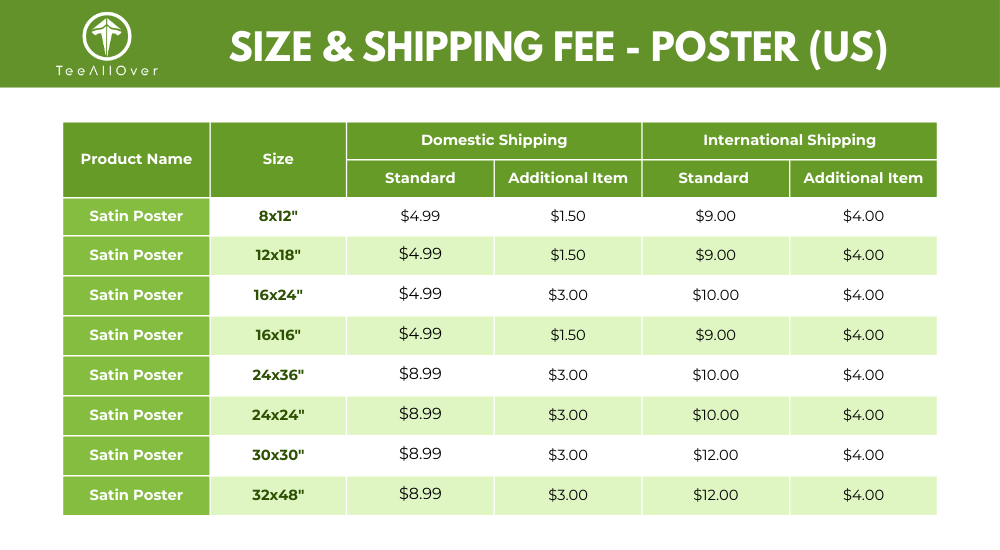Select the 8x12" size cell
Viewport: 1000px width, 550px height.
[278, 216]
